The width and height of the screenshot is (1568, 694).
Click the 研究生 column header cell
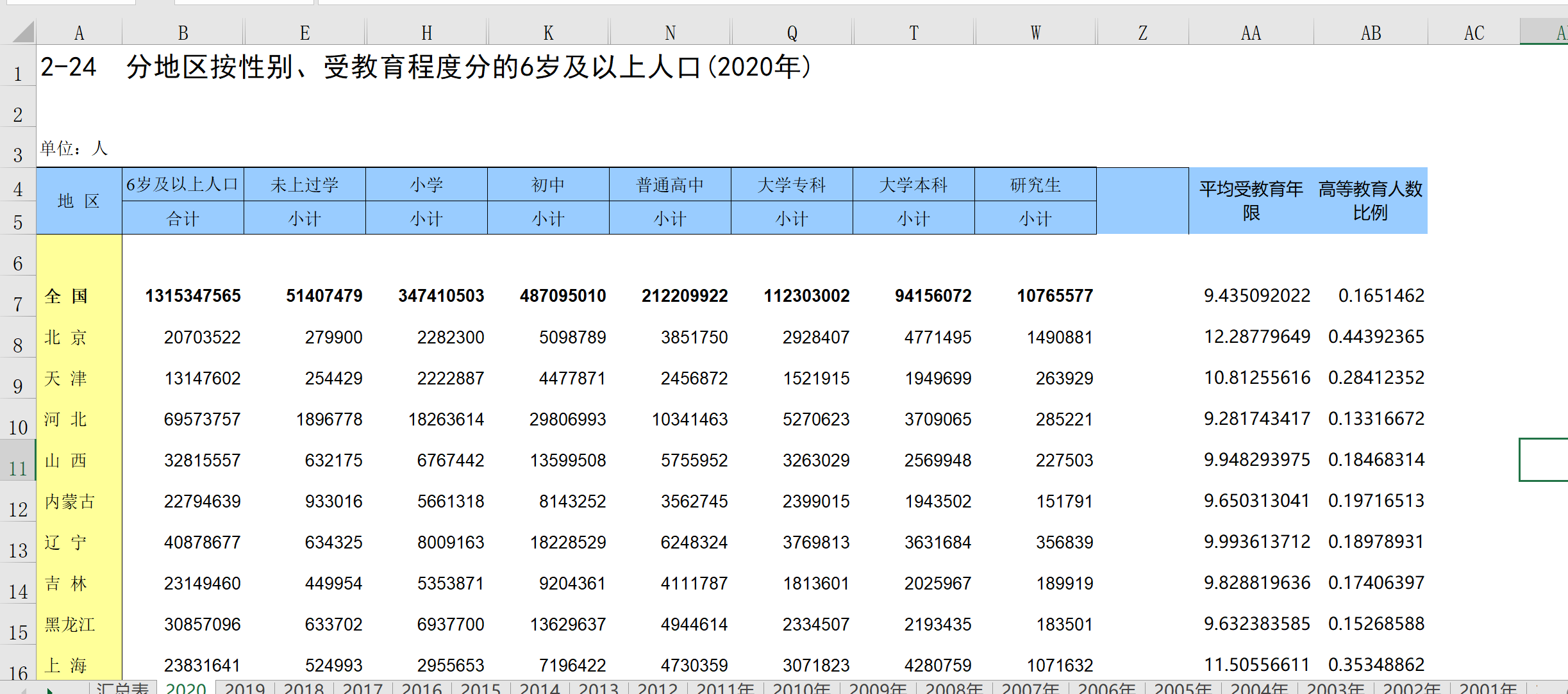point(1035,185)
